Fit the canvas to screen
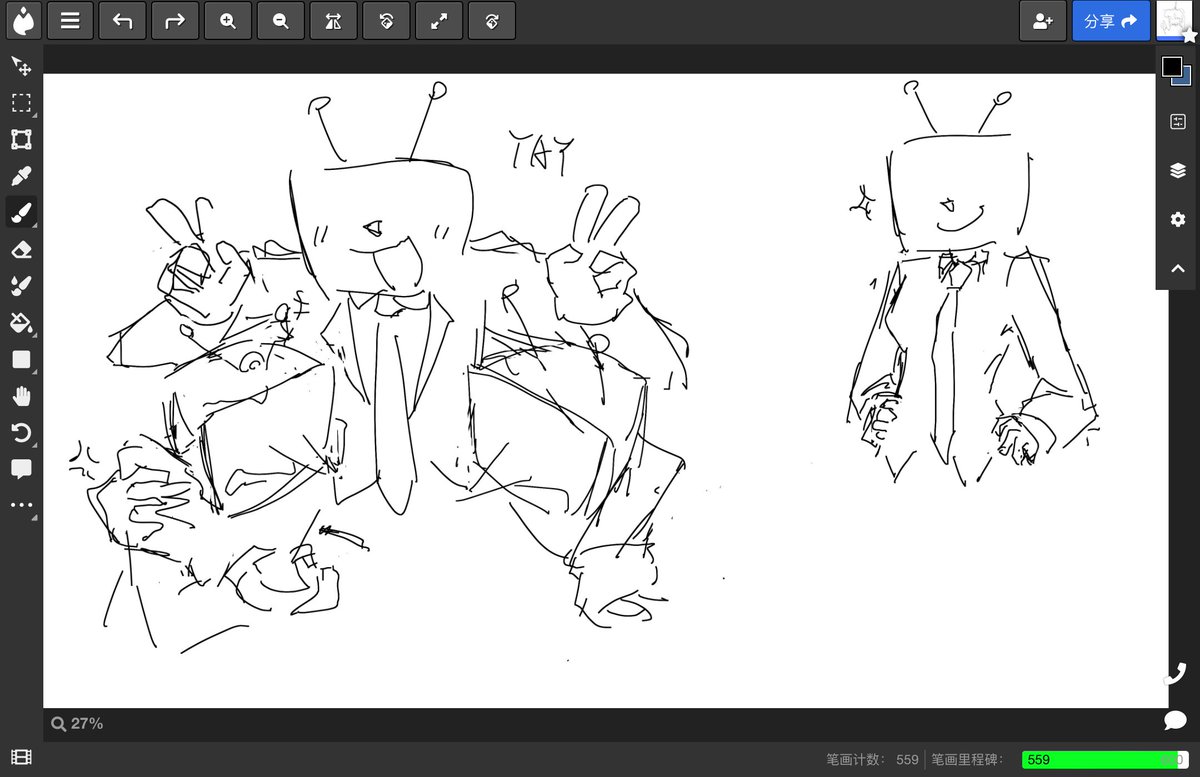 pos(439,21)
